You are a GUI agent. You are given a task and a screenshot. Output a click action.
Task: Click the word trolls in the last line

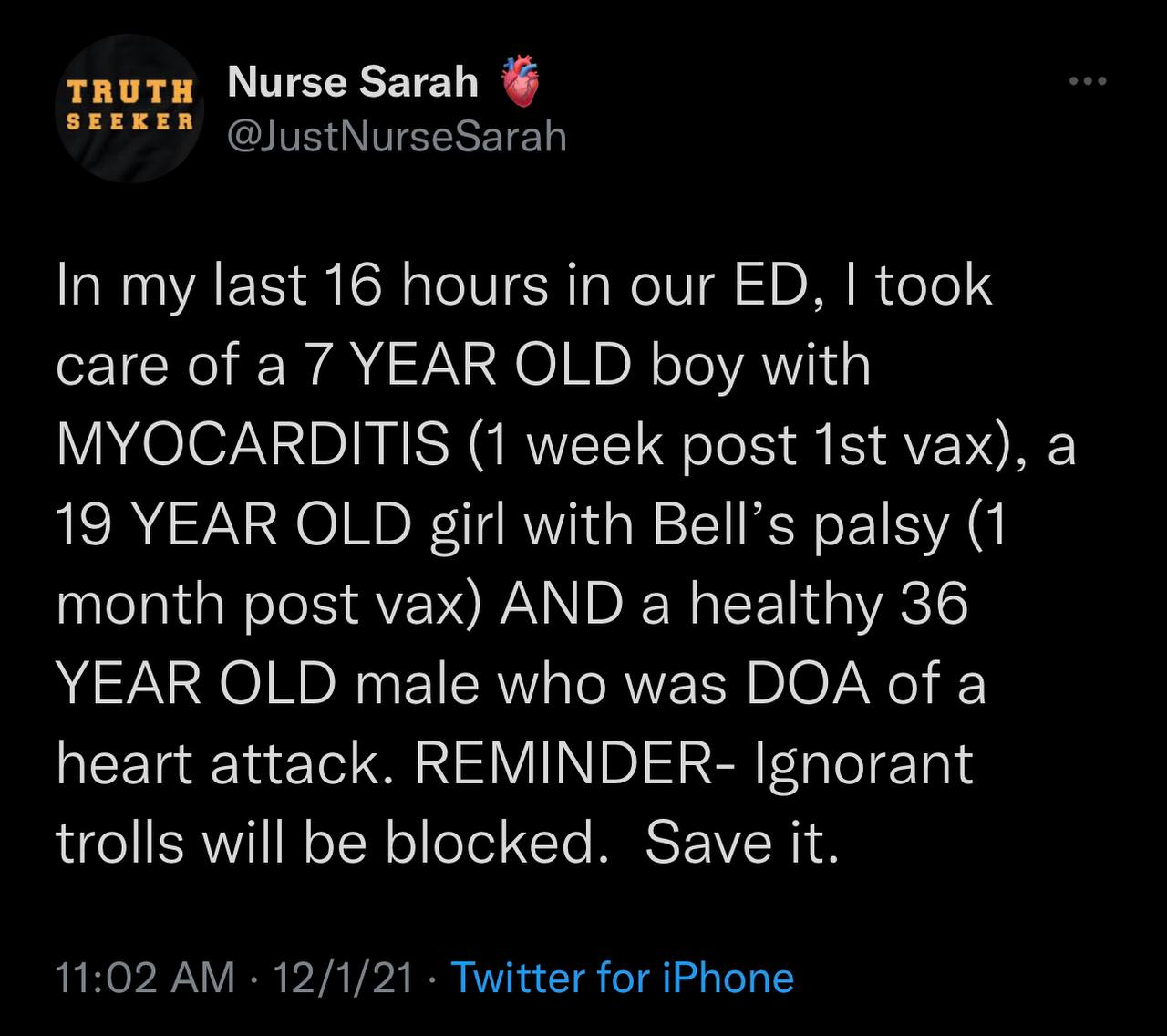[120, 844]
